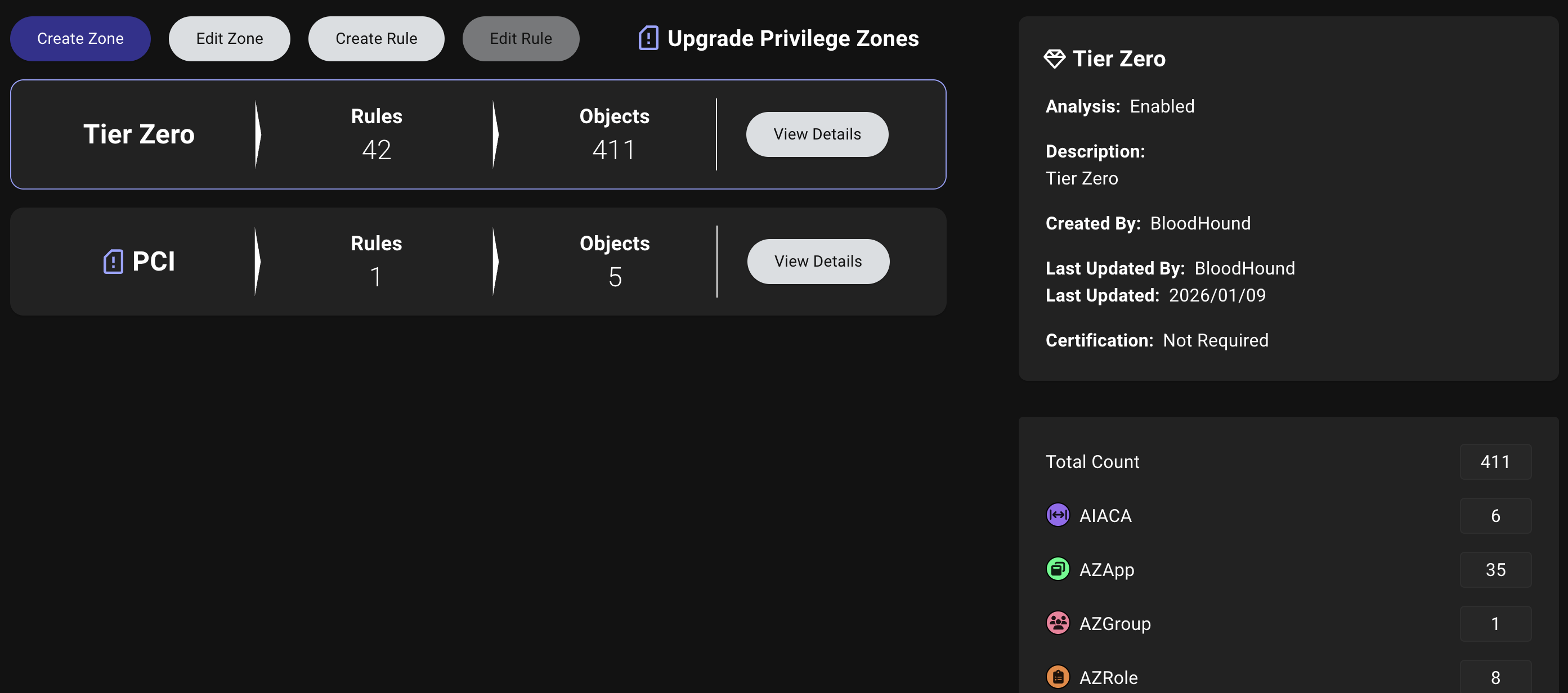Open the Upgrade Privilege Zones link
Viewport: 1568px width, 693px height.
coord(792,38)
